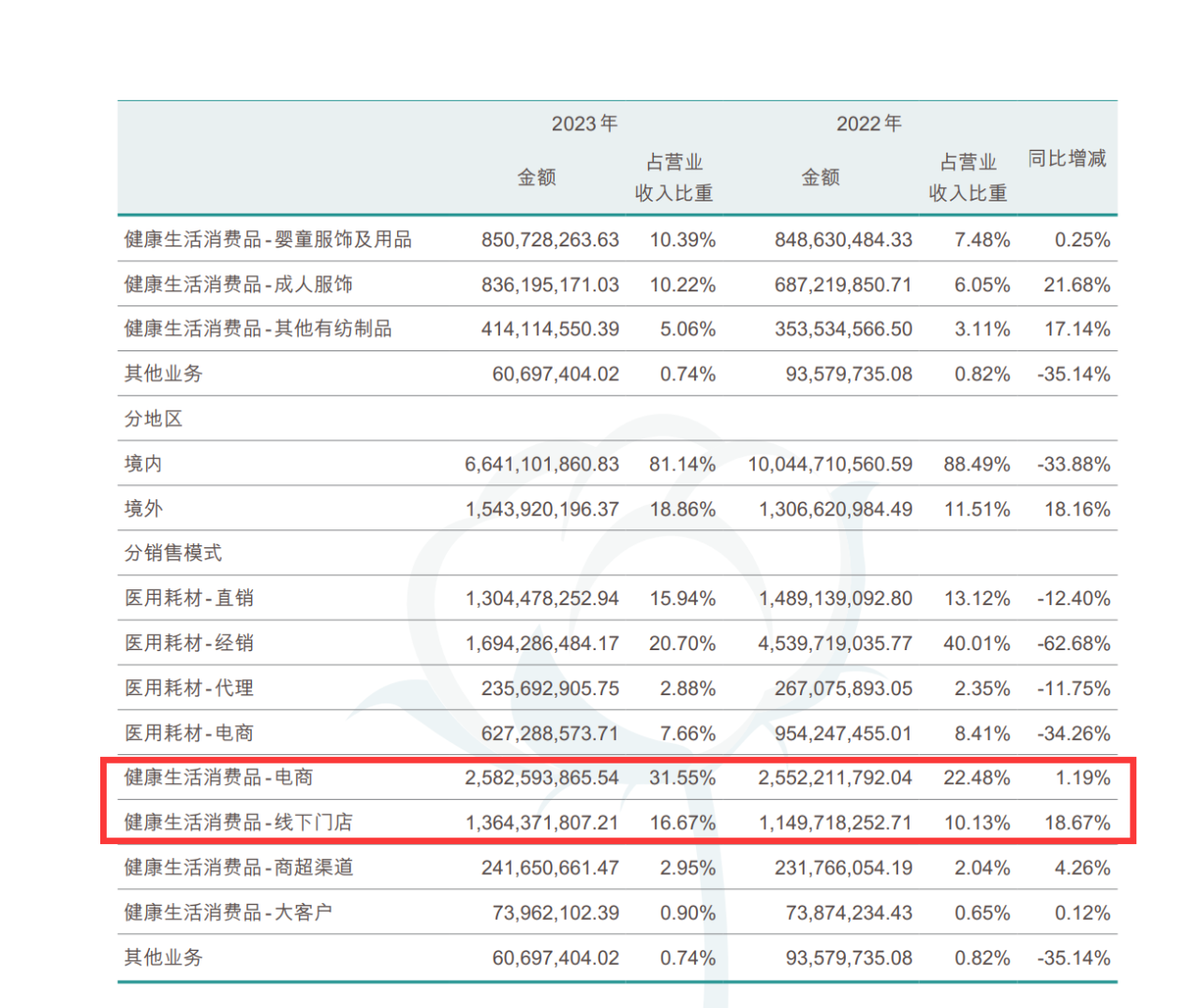Click the 31.55% revenue share cell
The width and height of the screenshot is (1199, 1008).
(x=682, y=778)
